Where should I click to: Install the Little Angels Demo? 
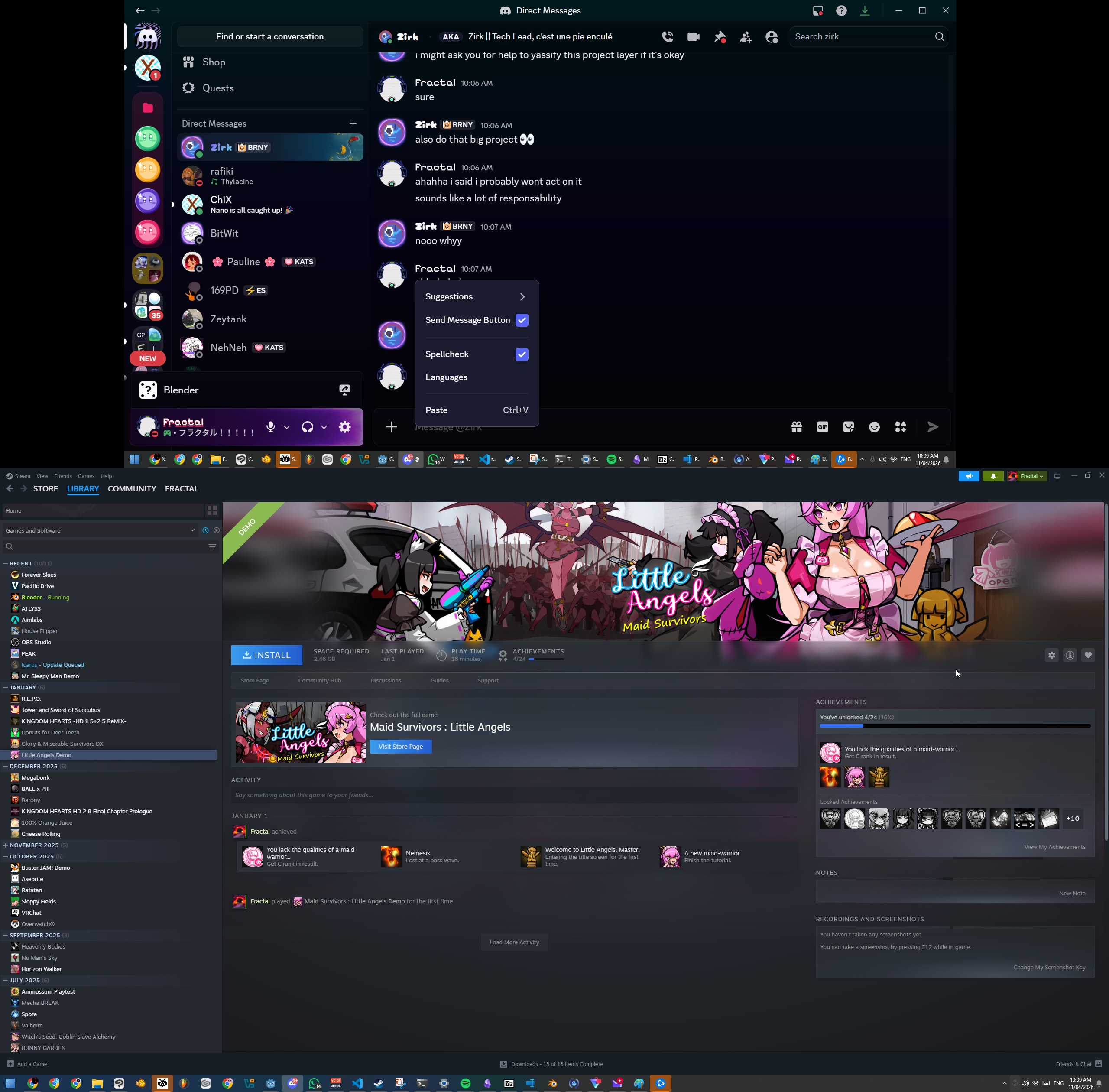point(267,655)
